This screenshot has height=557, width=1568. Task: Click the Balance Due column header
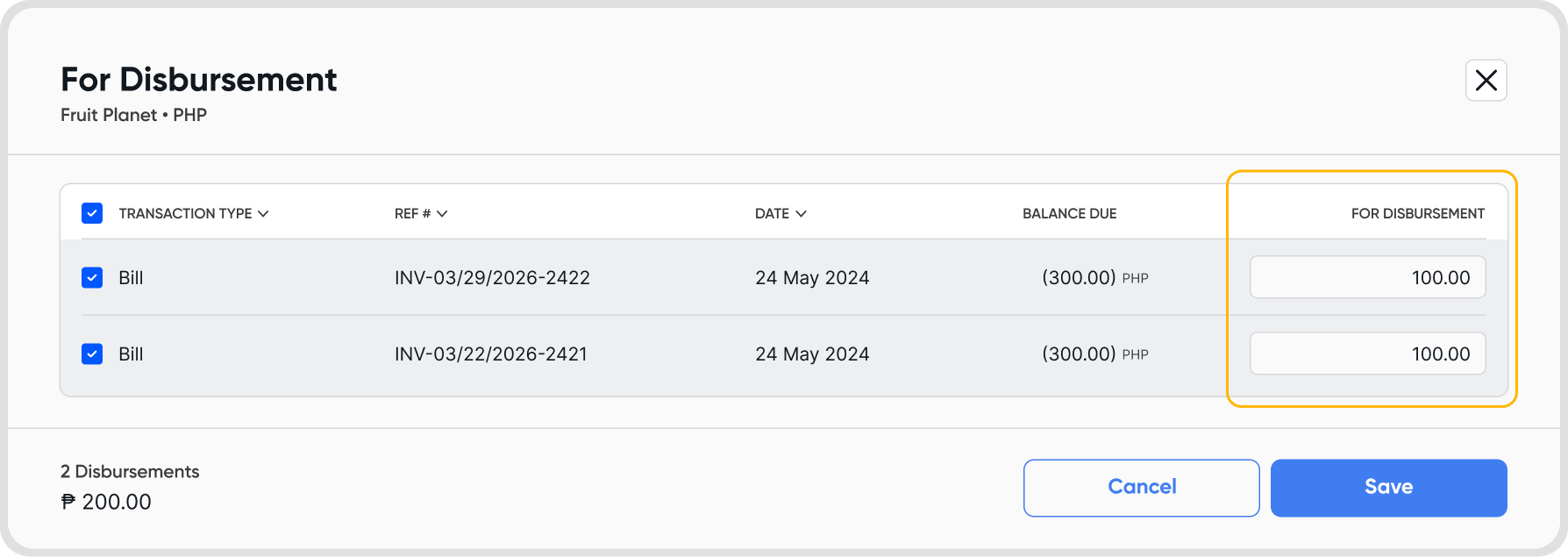[x=1069, y=214]
